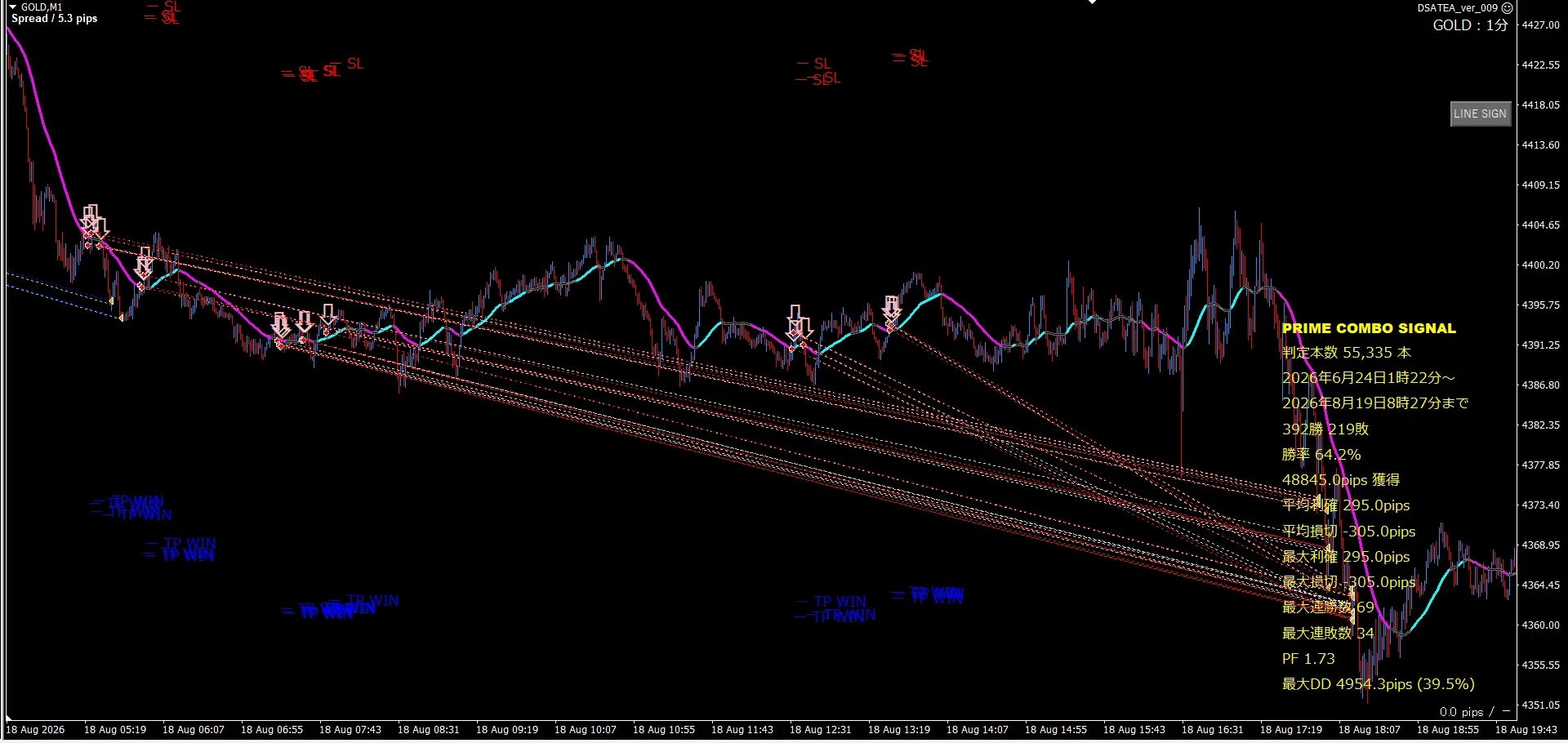Viewport: 1568px width, 743px height.
Task: Click the 4418.05 price scale label
Action: 1540,105
